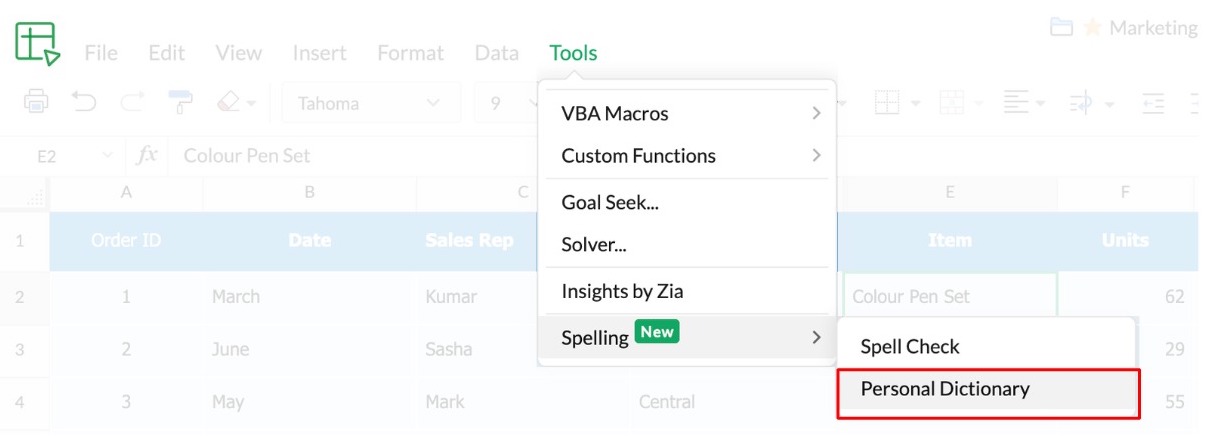Click the Goal Seek menu entry
The height and width of the screenshot is (439, 1206).
point(610,202)
